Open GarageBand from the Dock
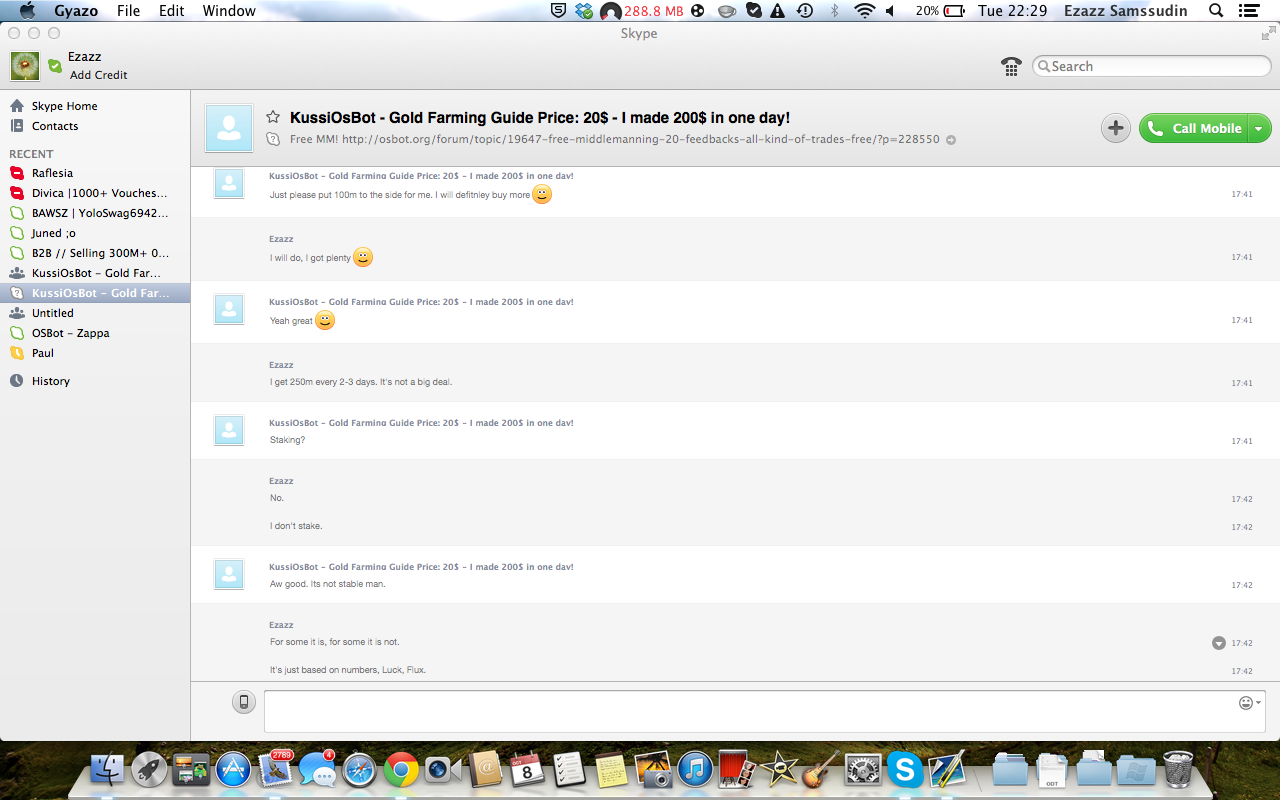The width and height of the screenshot is (1280, 800). pos(821,770)
